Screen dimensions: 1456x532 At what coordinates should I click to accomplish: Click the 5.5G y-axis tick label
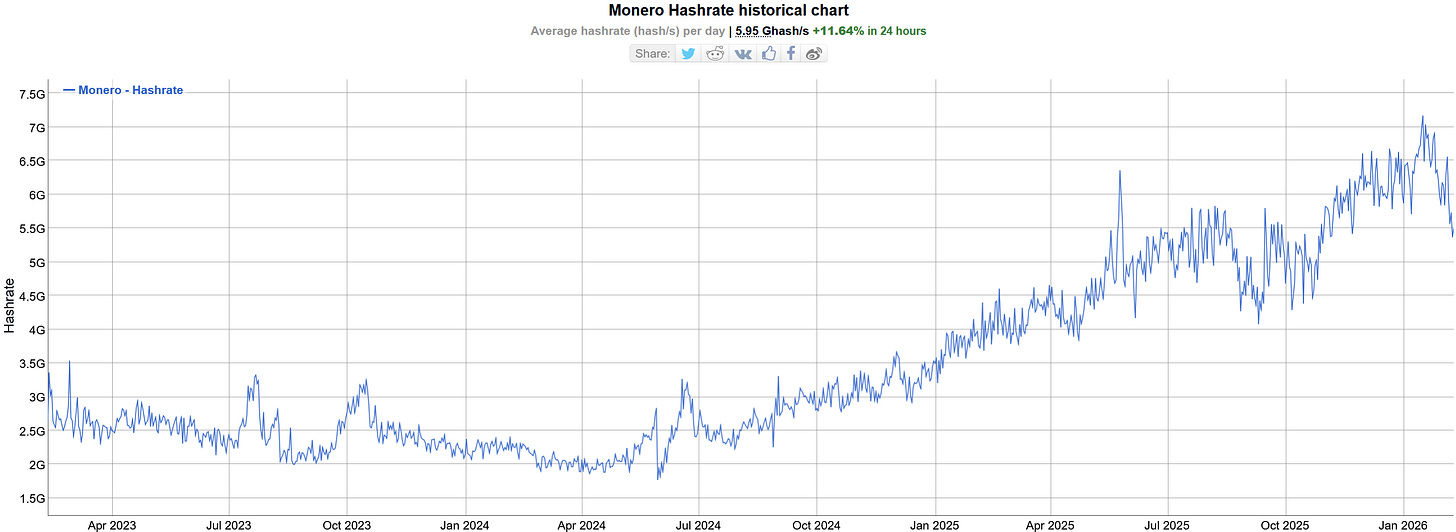coord(32,229)
